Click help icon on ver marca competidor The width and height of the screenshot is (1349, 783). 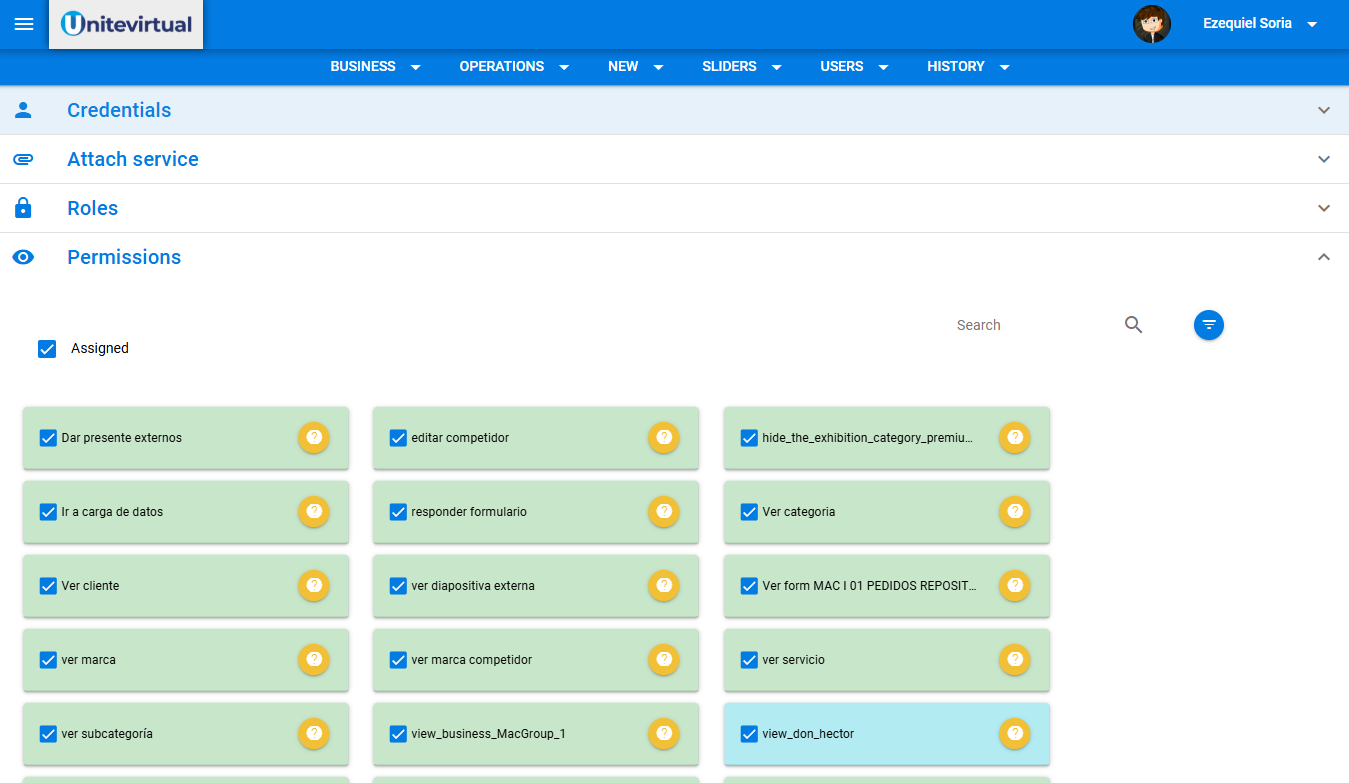[663, 659]
